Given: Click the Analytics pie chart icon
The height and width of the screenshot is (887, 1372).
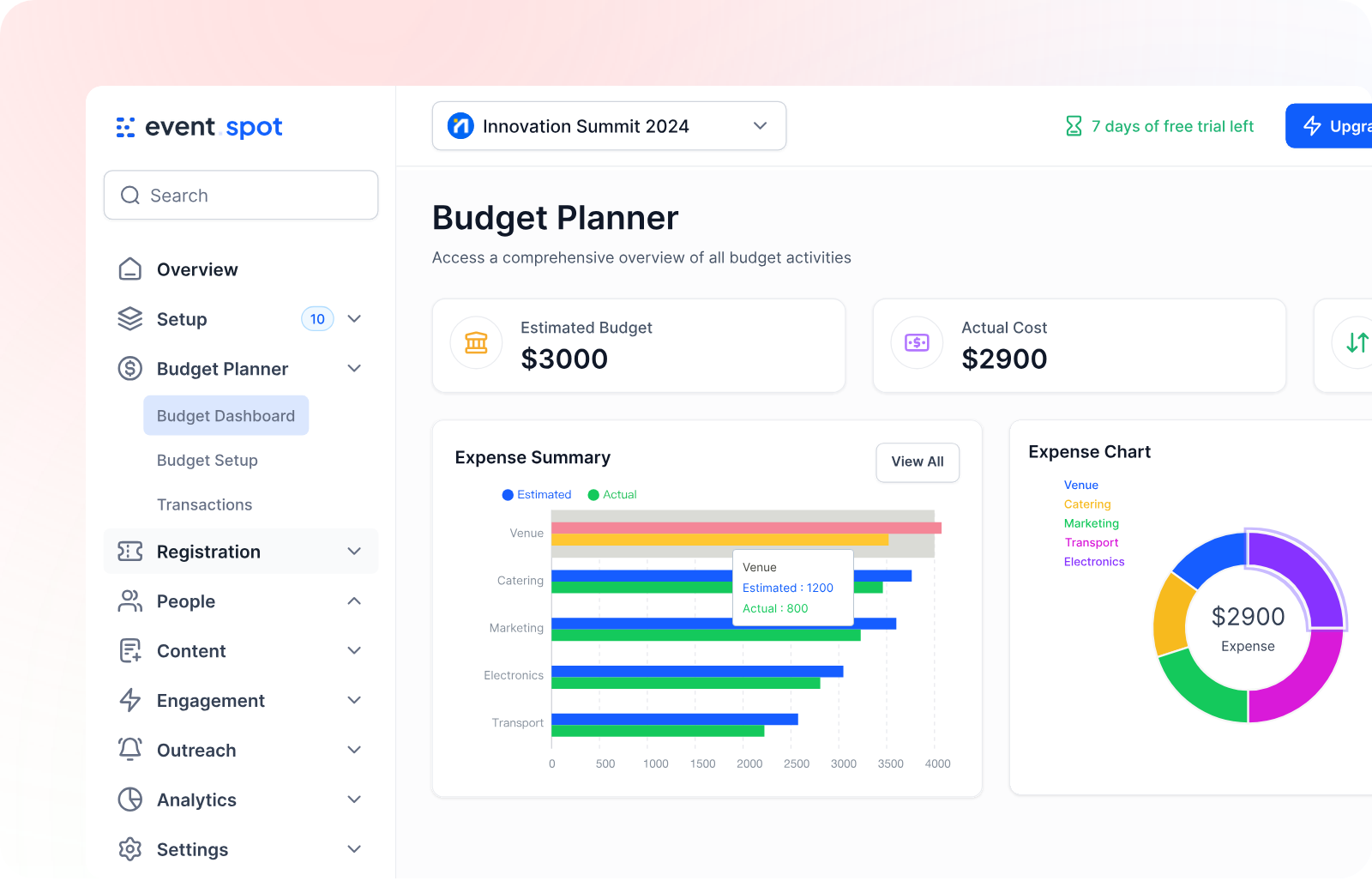Looking at the screenshot, I should 129,800.
